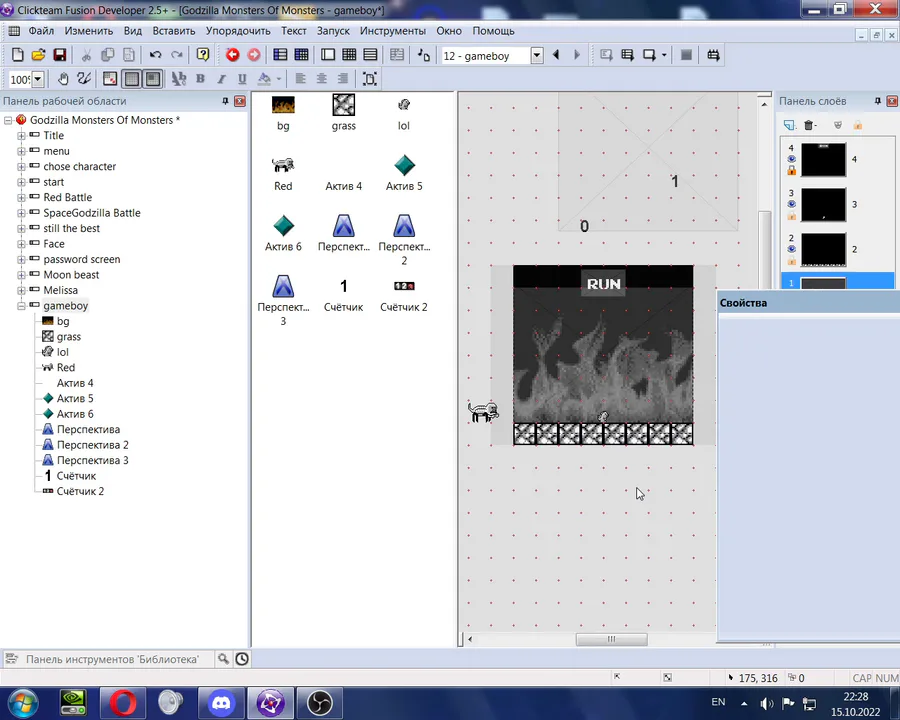Click the horizontal scrollbar of frame editor
Image resolution: width=900 pixels, height=720 pixels.
[611, 639]
